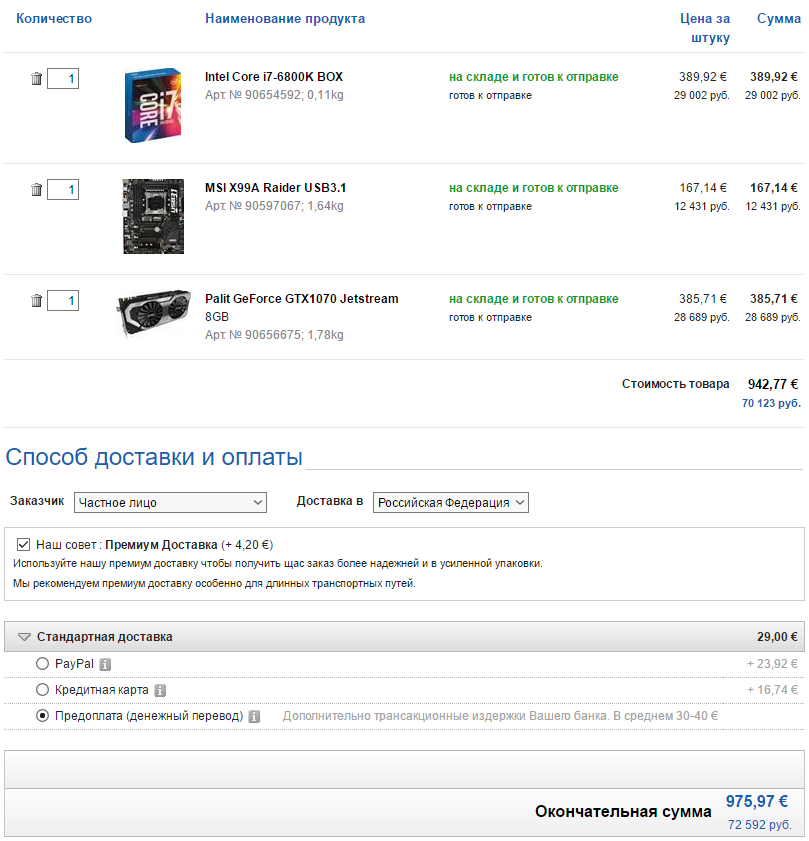Click info icon next to PayPal
The image size is (809, 841).
(105, 664)
